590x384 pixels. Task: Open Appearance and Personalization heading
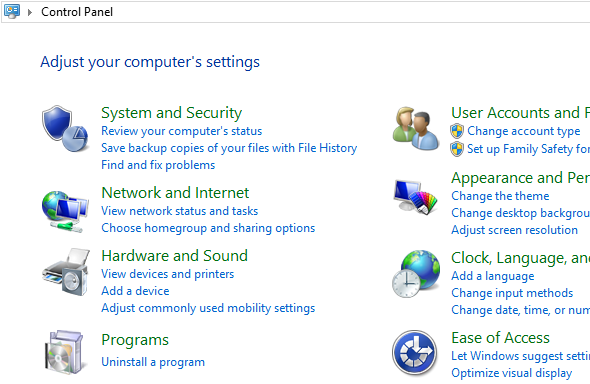click(x=520, y=178)
